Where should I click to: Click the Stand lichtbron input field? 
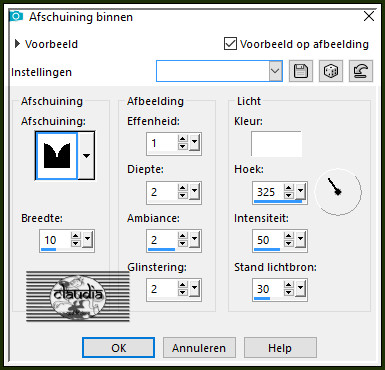coord(268,289)
